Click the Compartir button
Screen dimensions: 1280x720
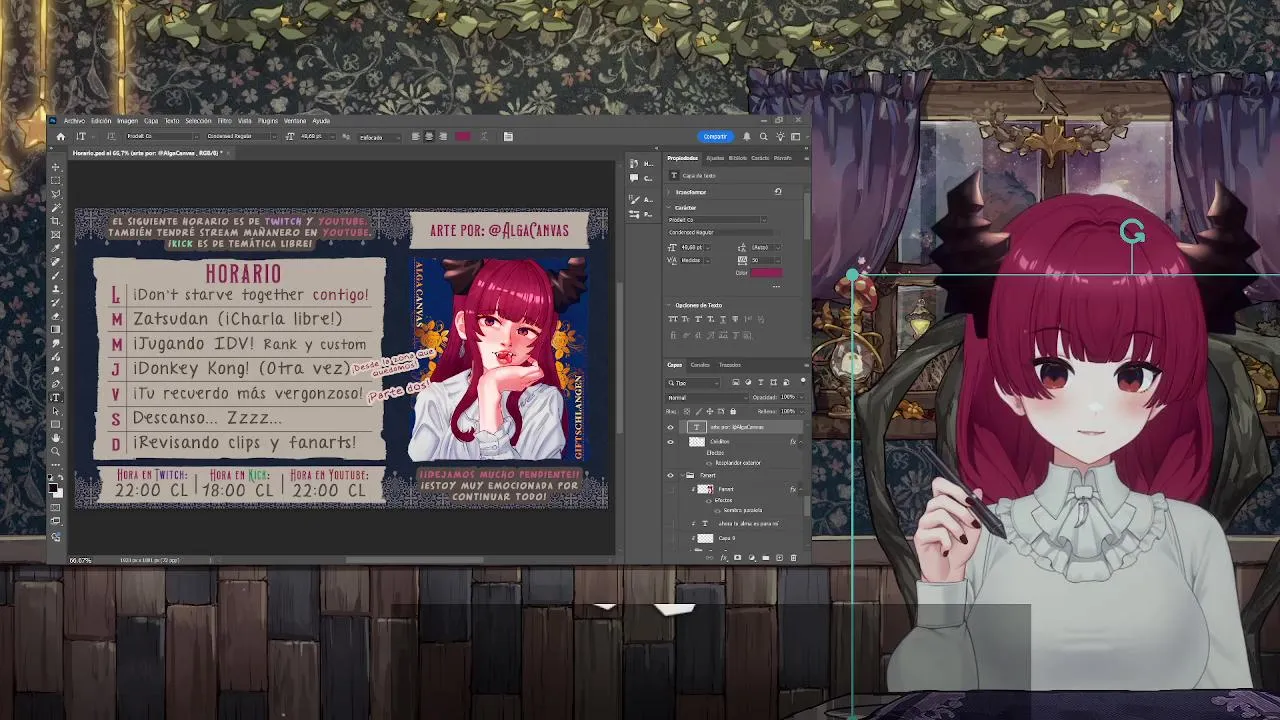[x=716, y=137]
